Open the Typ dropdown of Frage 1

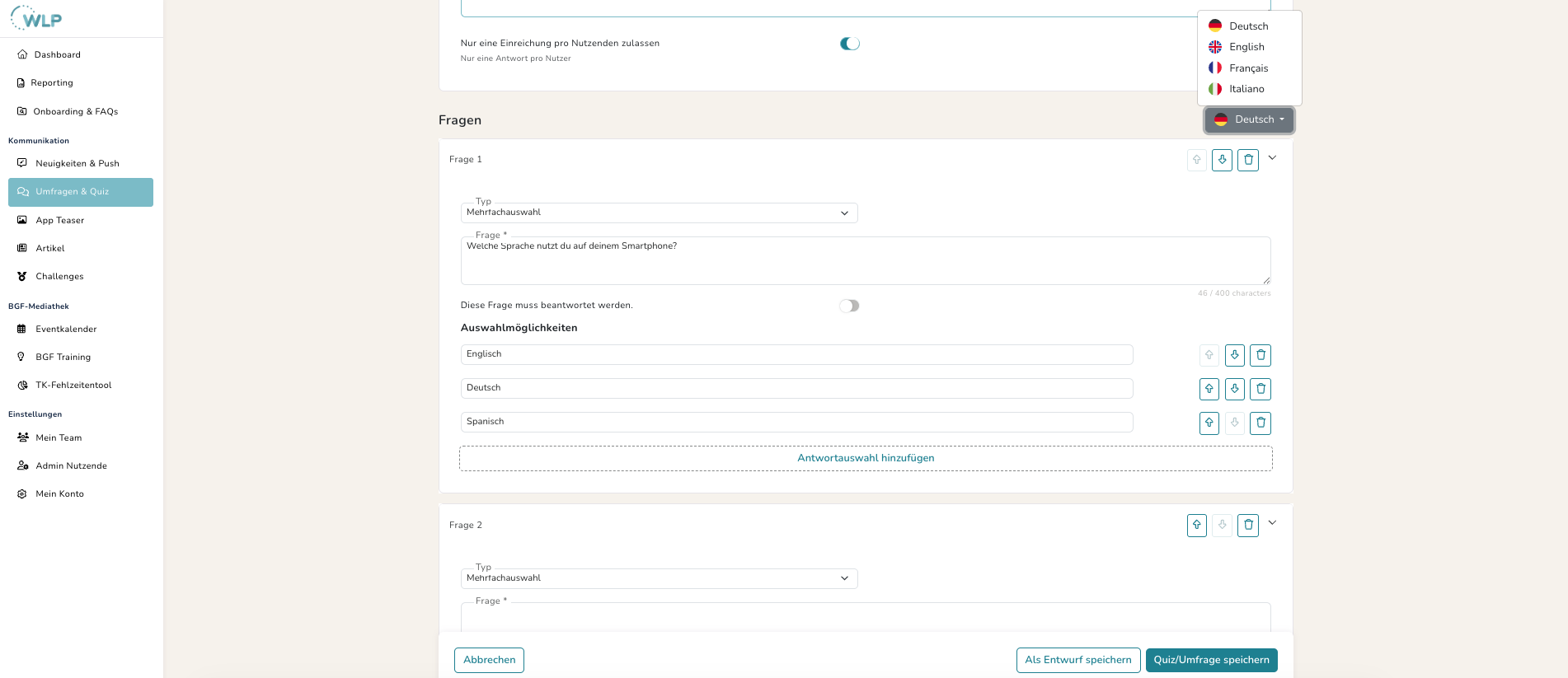tap(659, 213)
